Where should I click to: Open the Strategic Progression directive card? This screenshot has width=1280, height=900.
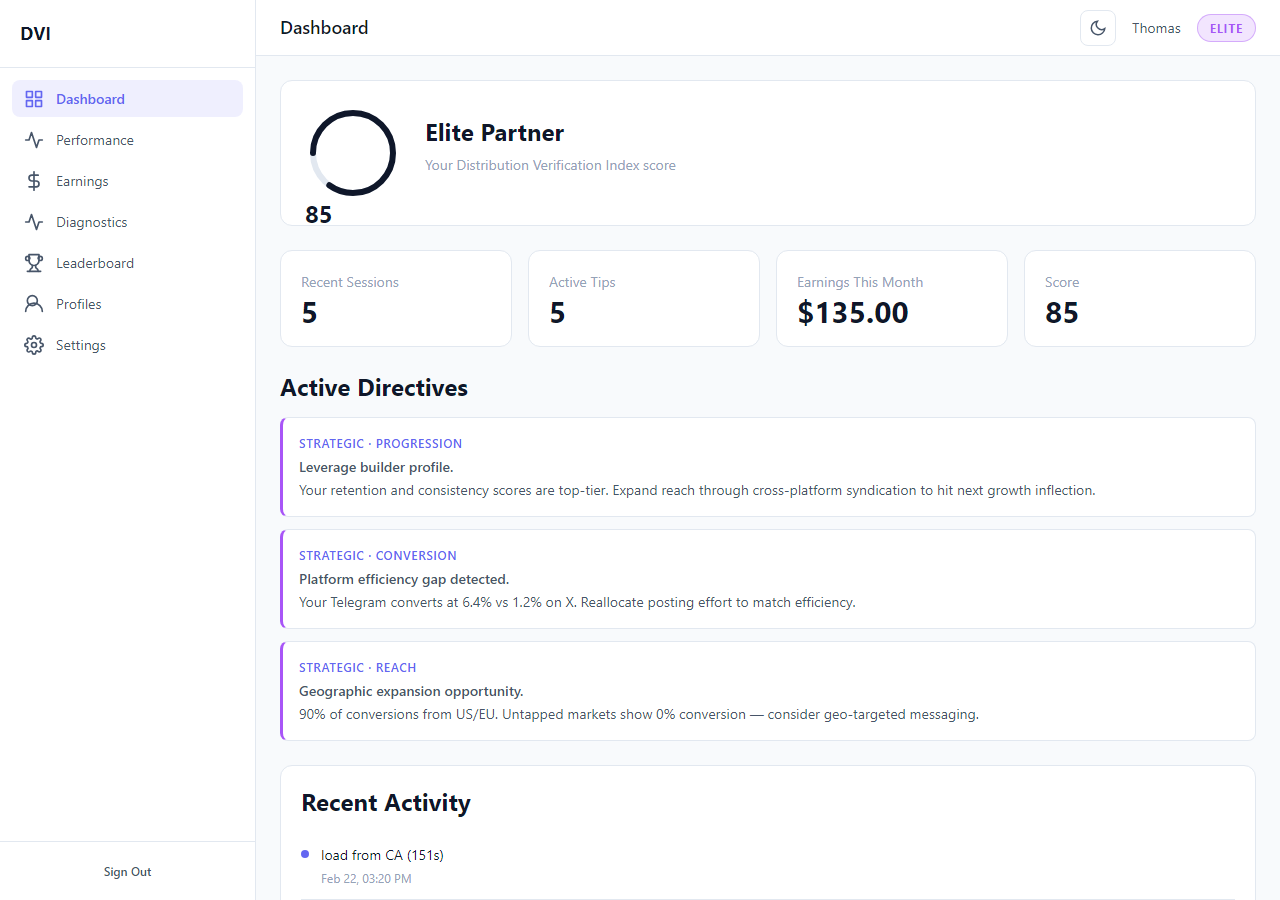pos(768,467)
